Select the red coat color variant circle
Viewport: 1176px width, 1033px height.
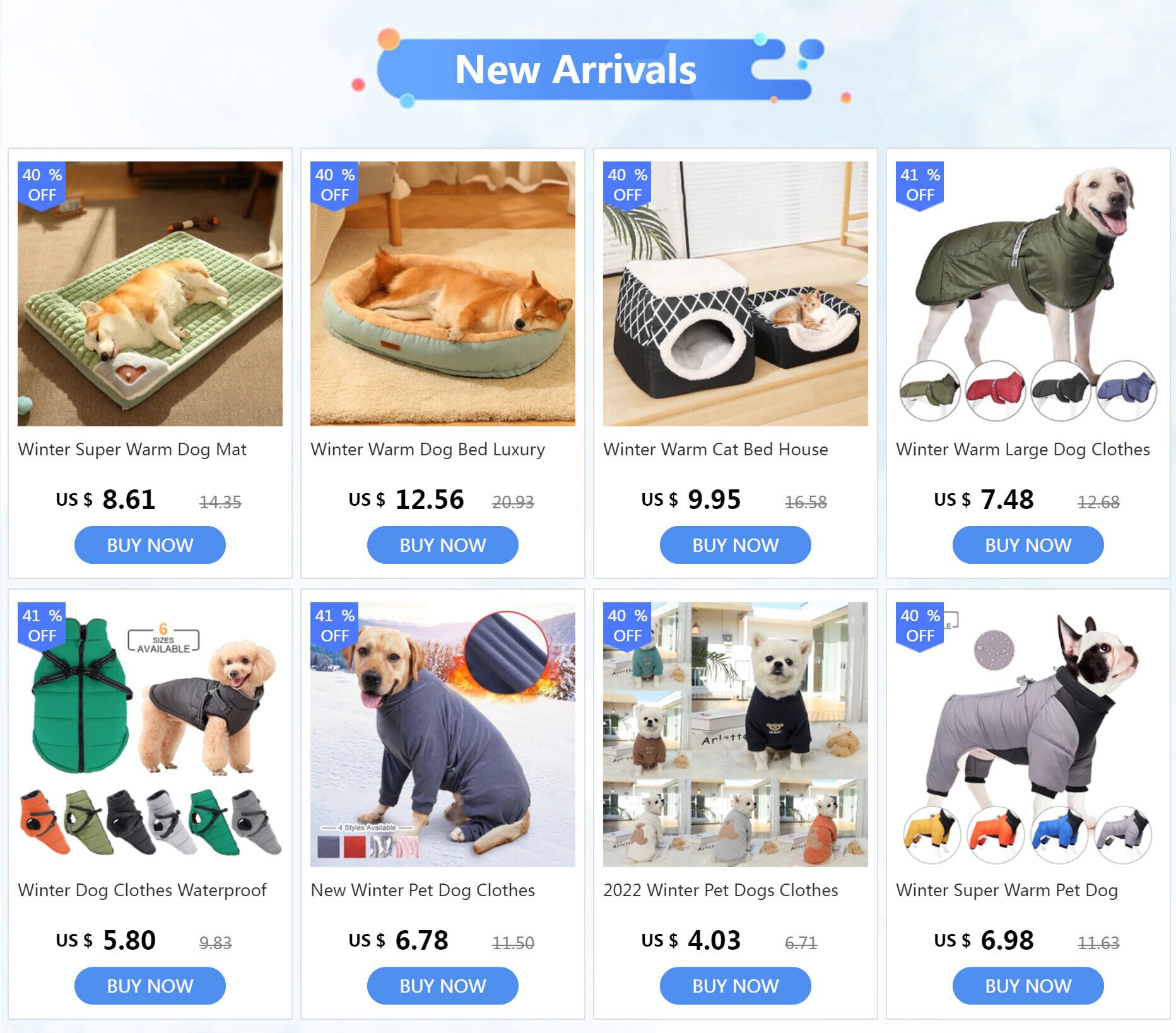click(996, 390)
